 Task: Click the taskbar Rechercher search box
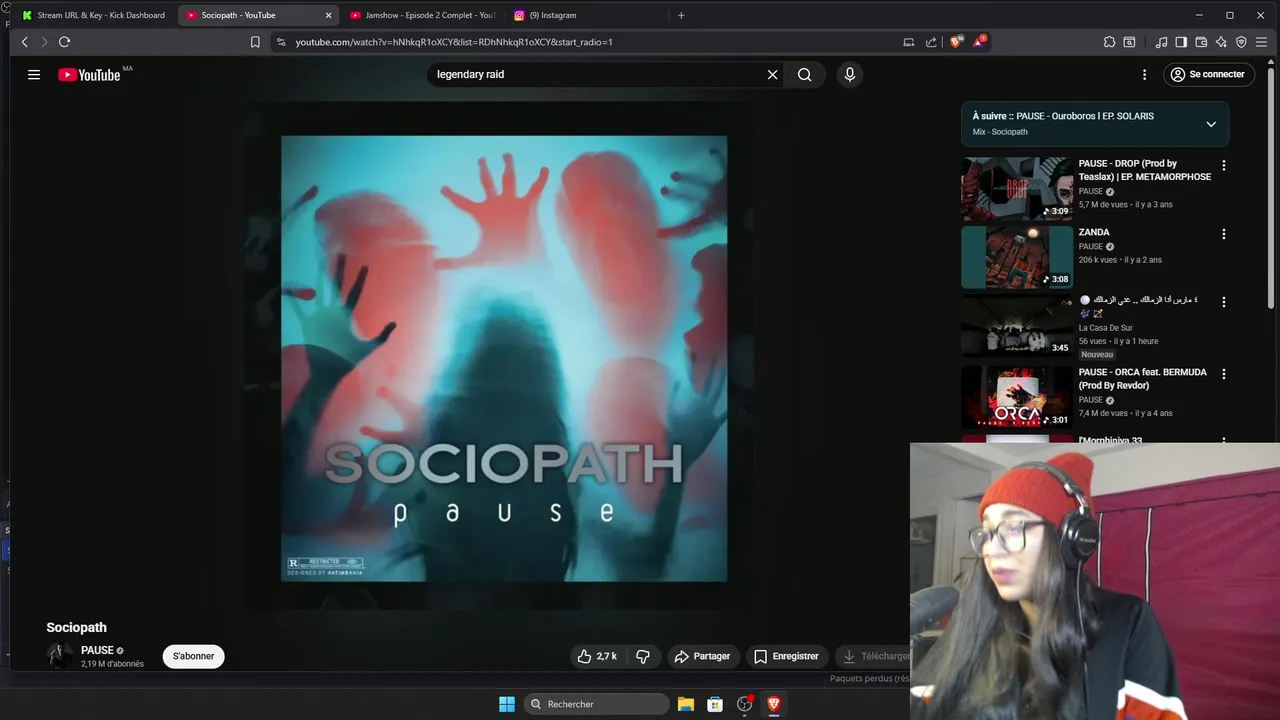point(597,704)
